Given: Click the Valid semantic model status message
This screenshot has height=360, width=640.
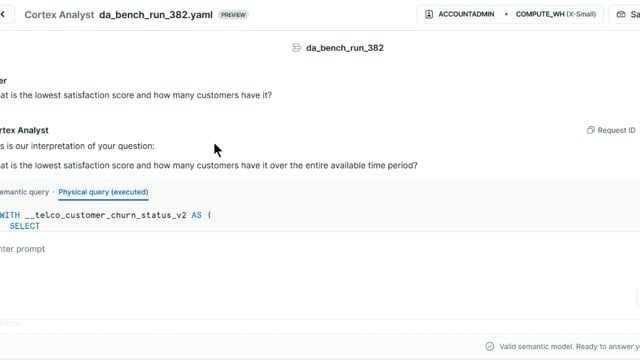Looking at the screenshot, I should click(569, 347).
